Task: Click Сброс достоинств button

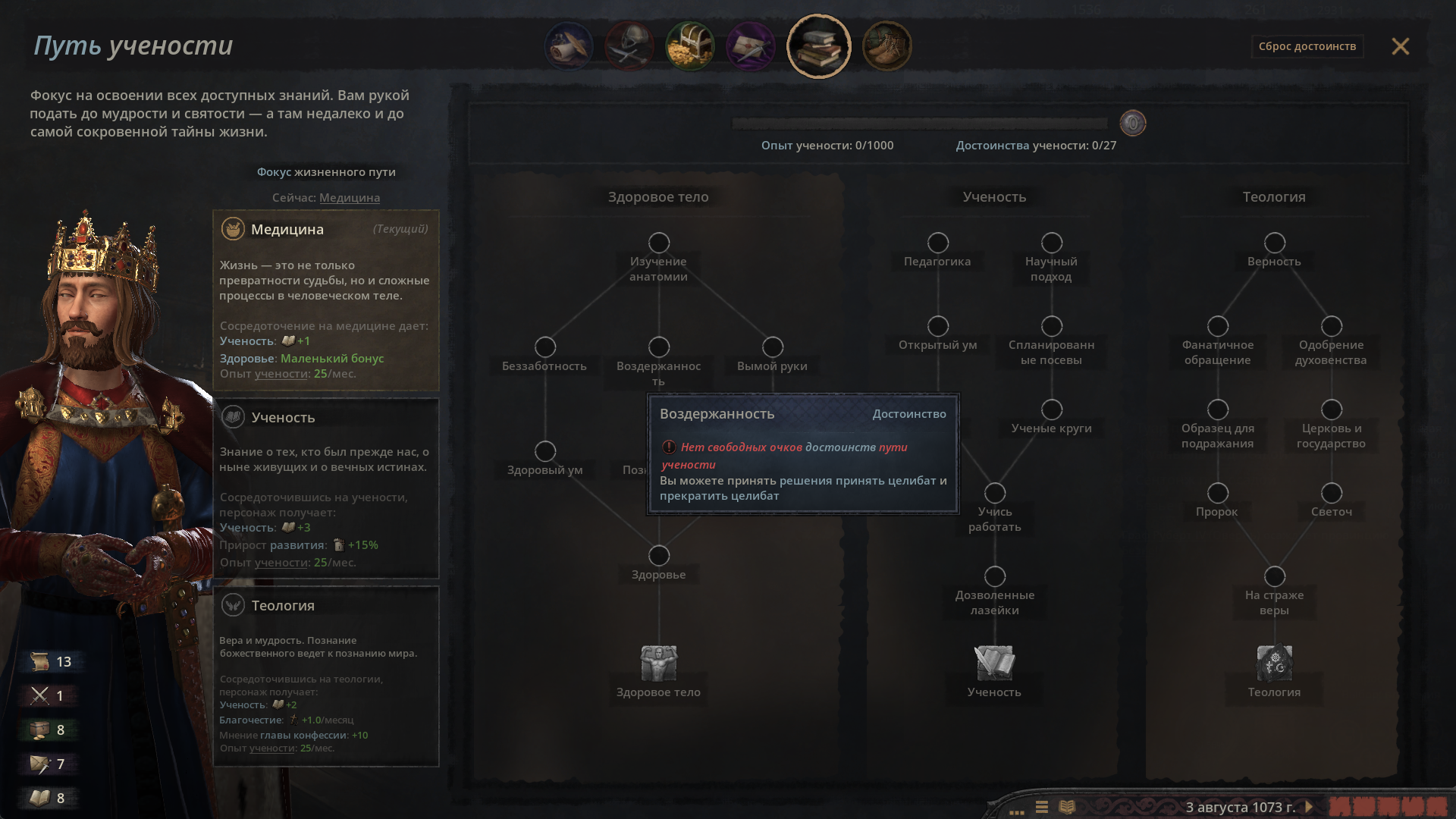Action: click(x=1307, y=46)
